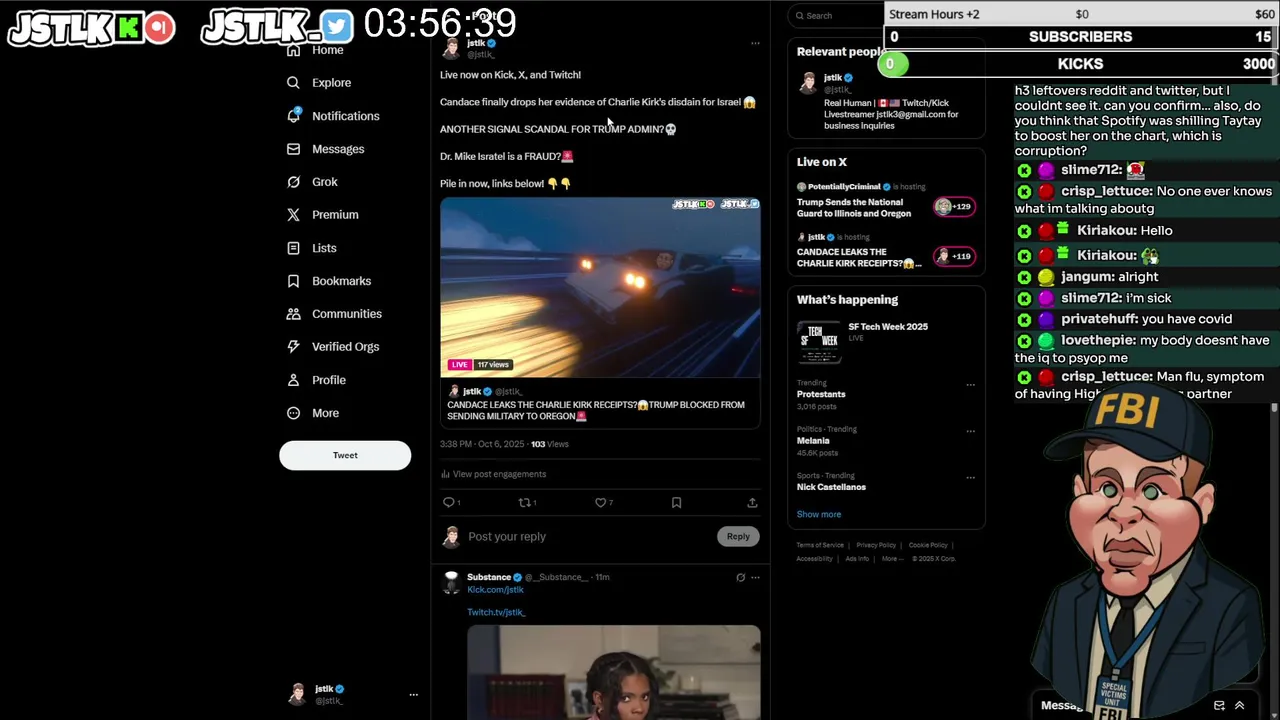Click Show more under trends
The width and height of the screenshot is (1280, 720).
pos(819,514)
